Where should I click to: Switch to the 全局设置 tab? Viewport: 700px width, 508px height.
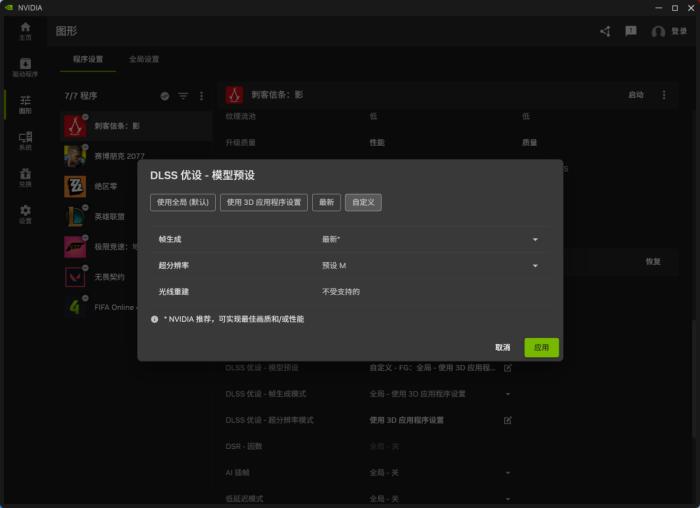tap(144, 59)
